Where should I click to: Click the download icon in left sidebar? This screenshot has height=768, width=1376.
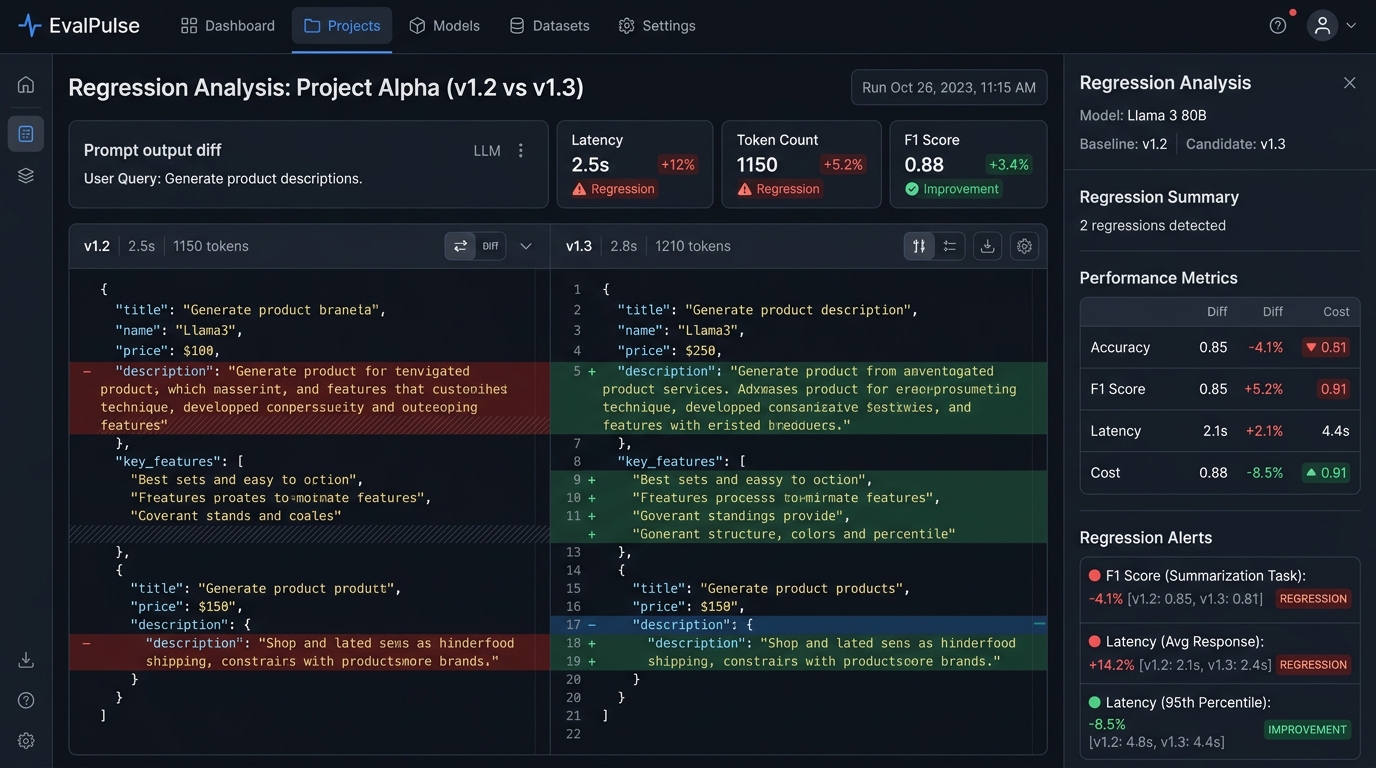(26, 660)
